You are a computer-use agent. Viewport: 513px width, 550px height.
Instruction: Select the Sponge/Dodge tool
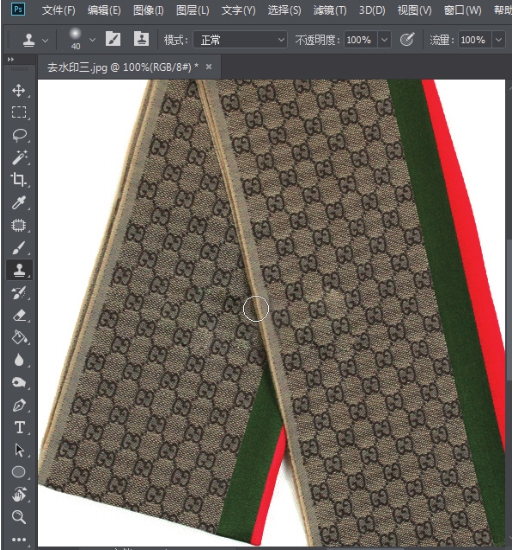[x=19, y=382]
